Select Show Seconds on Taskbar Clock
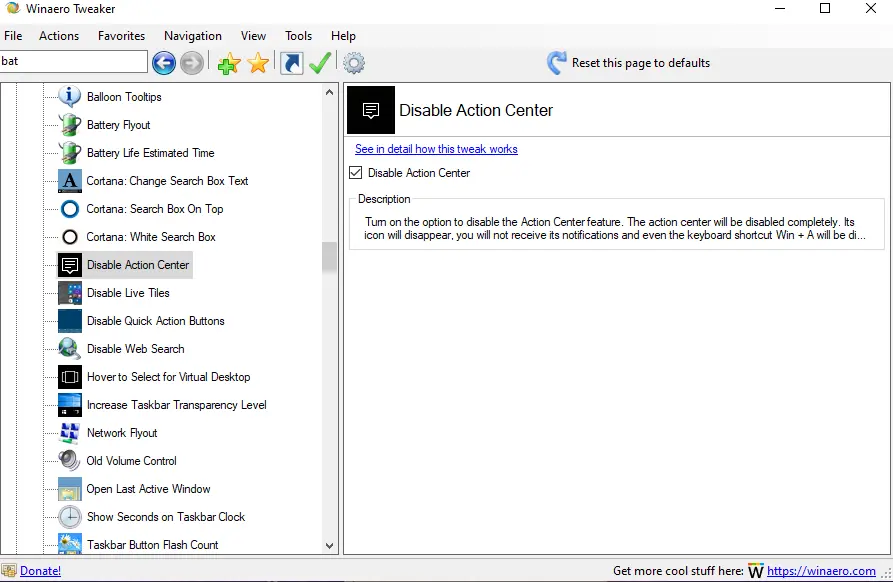 166,517
